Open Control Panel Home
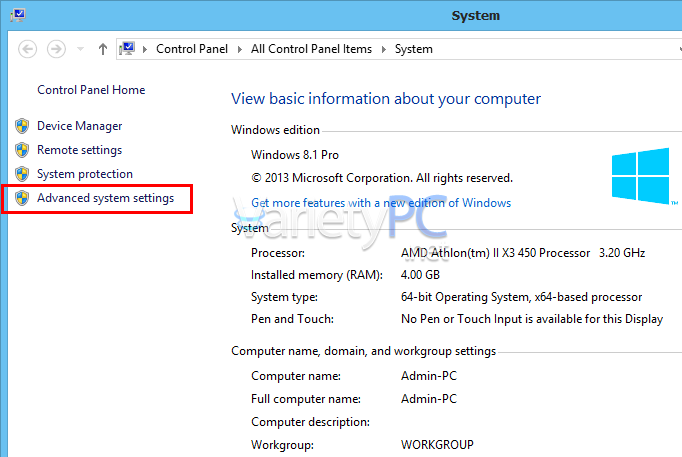Screen dimensions: 682x457 click(91, 90)
